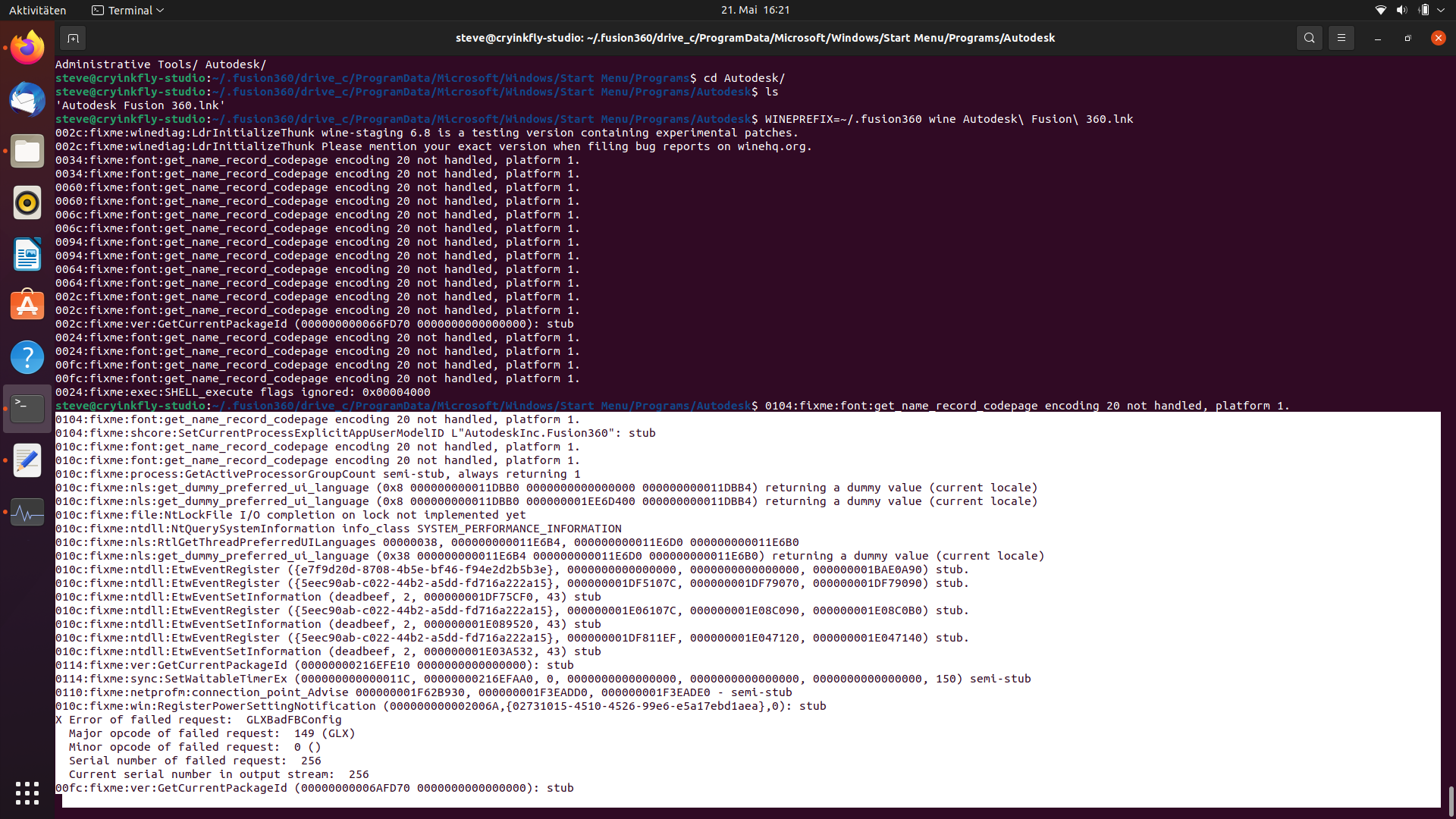Show Applications grid button
The image size is (1456, 819).
click(x=27, y=792)
